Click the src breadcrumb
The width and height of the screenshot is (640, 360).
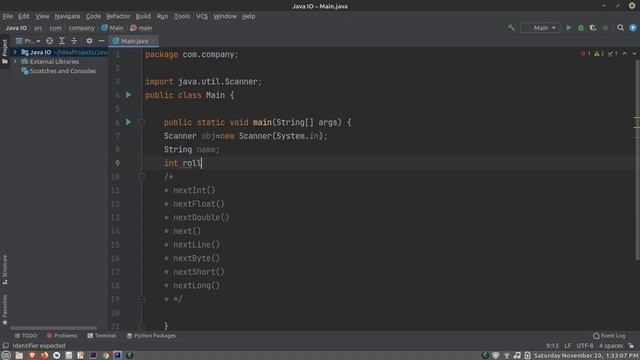point(38,28)
